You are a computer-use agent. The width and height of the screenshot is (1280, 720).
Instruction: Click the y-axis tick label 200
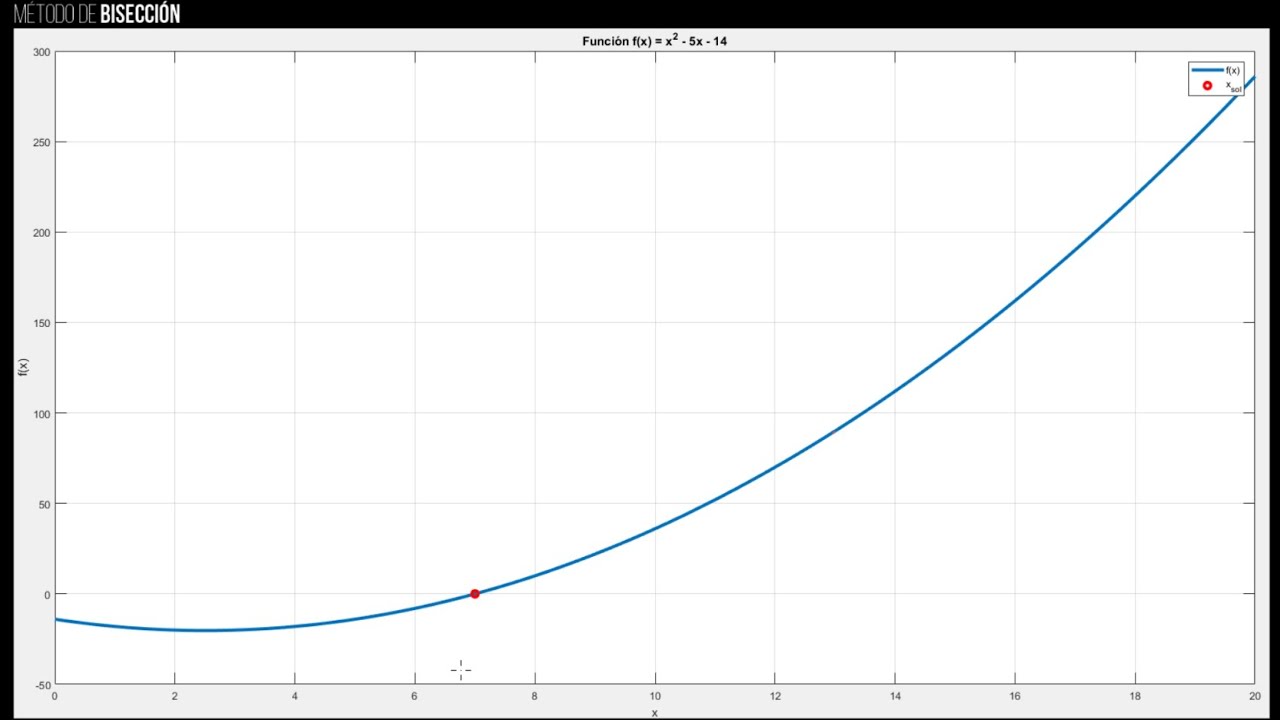[40, 232]
